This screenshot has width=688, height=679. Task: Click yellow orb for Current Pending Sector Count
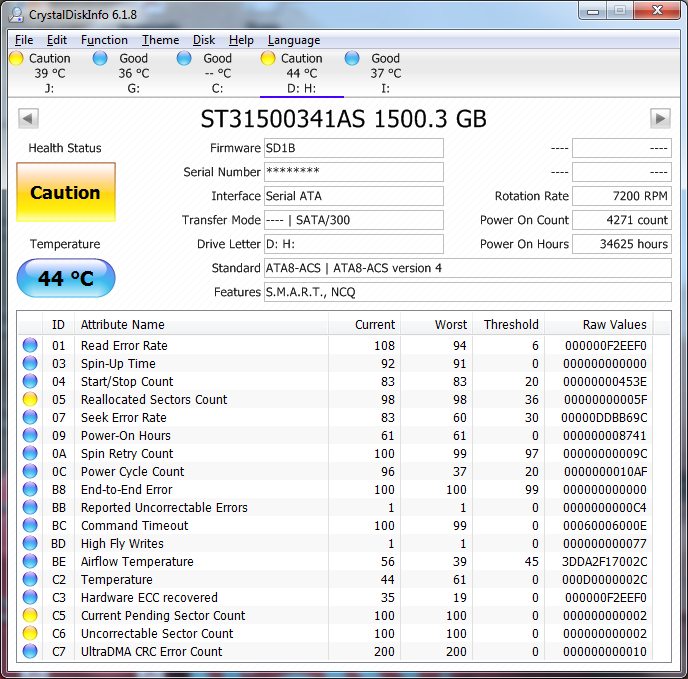[x=30, y=615]
